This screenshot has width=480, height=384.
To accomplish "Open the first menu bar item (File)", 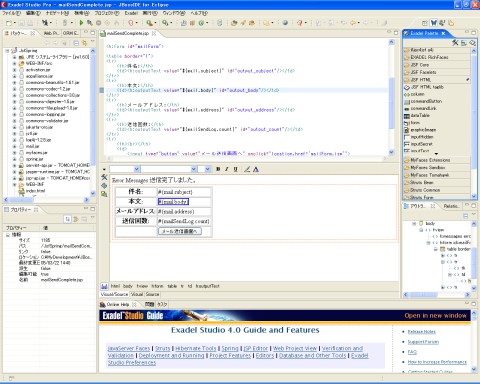I will pyautogui.click(x=11, y=13).
